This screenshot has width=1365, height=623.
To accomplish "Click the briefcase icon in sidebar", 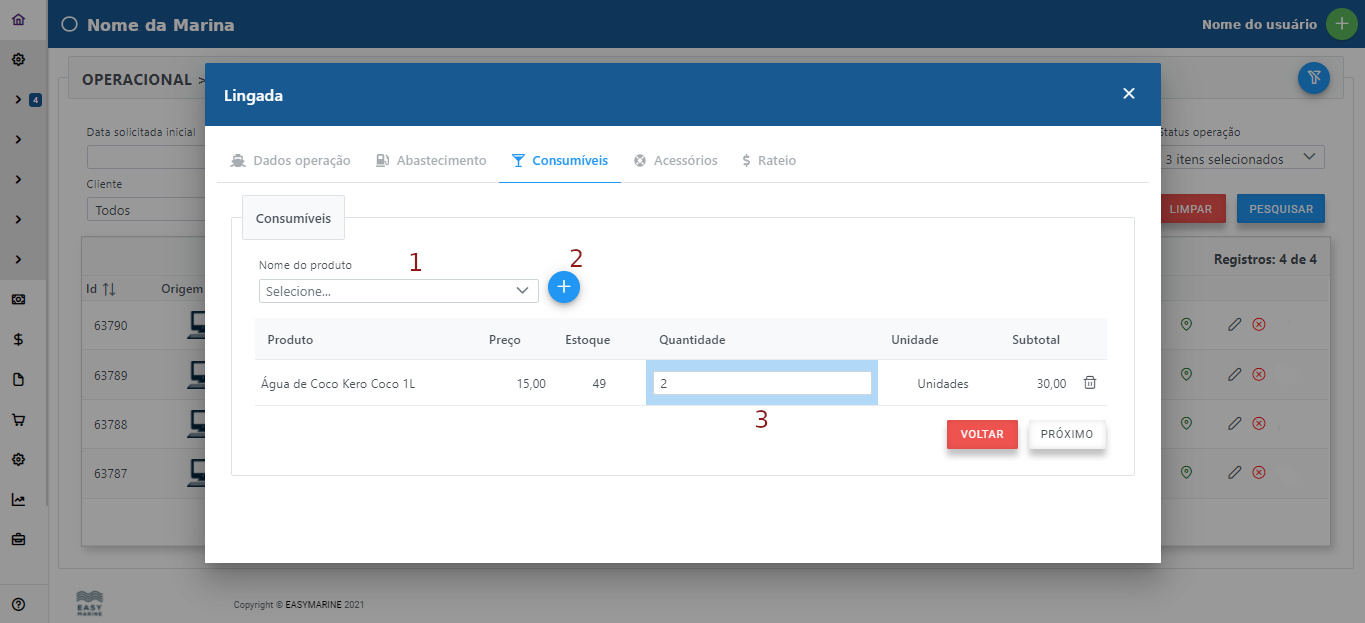I will point(18,540).
